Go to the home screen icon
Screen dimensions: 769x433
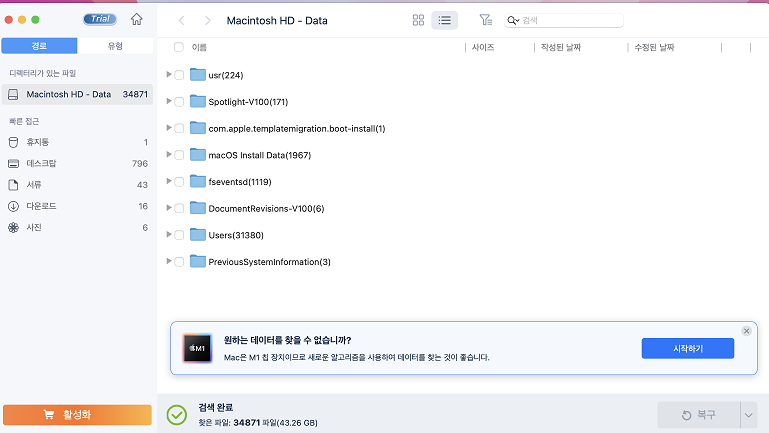(x=136, y=20)
